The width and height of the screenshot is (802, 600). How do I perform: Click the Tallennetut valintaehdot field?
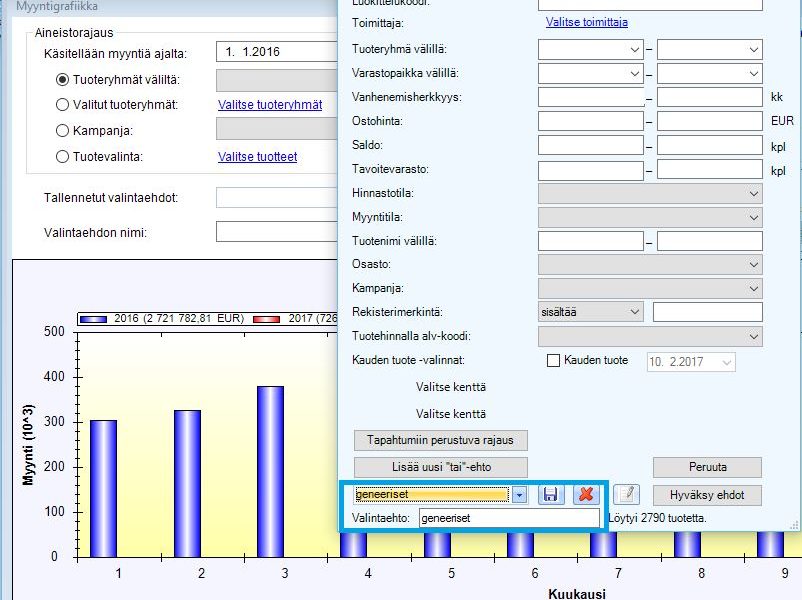click(x=277, y=198)
